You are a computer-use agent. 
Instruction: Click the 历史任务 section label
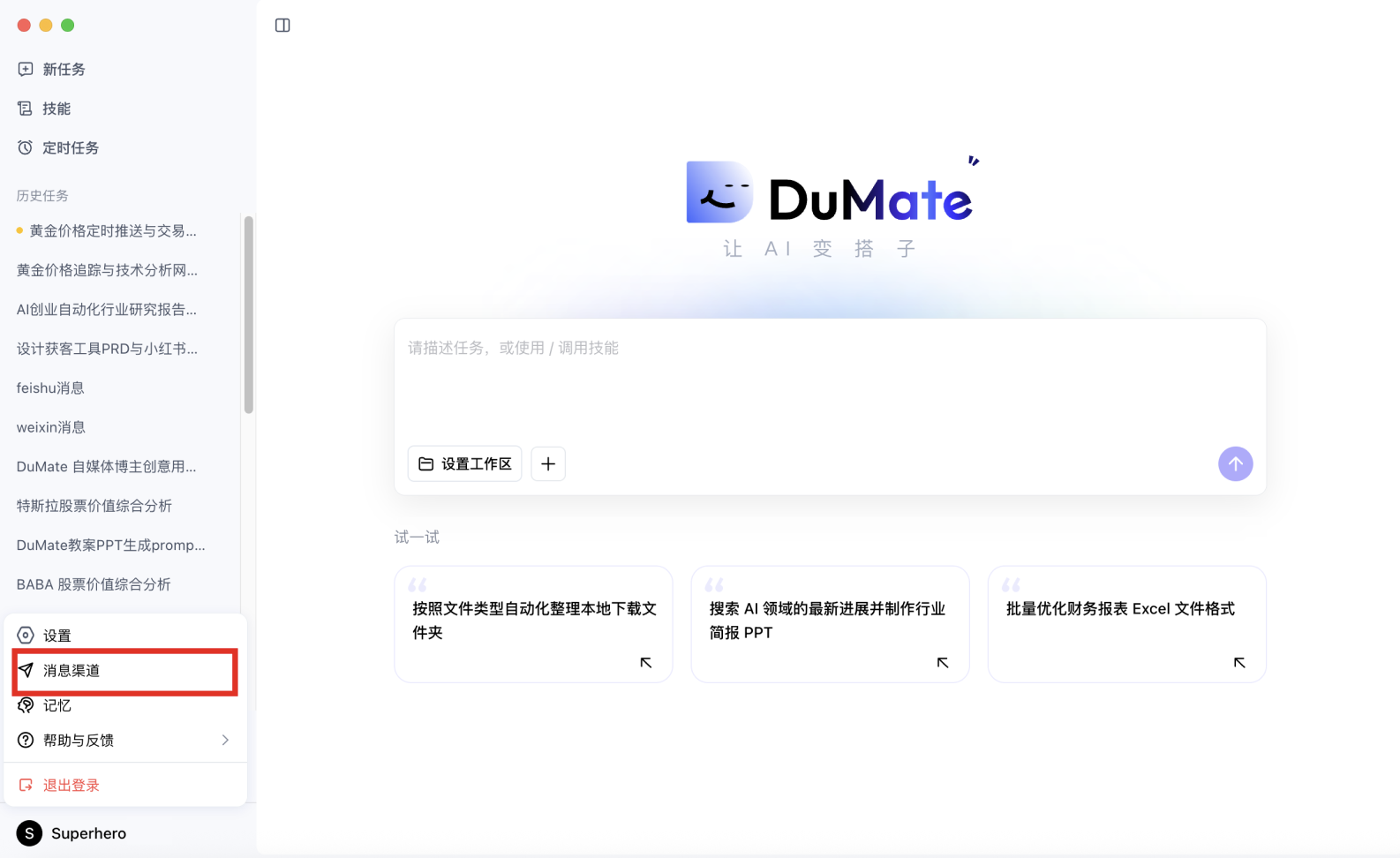point(42,196)
